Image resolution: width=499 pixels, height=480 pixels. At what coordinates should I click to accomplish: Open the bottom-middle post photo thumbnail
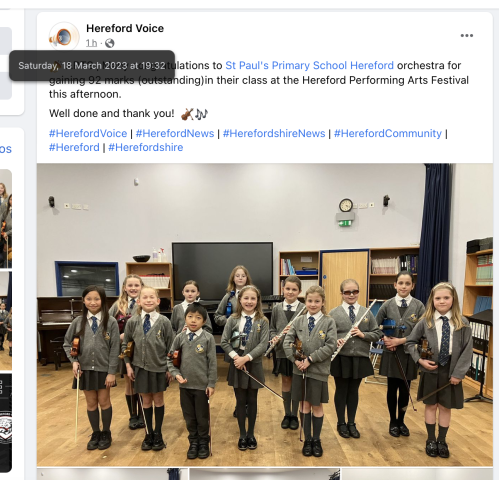tap(265, 474)
